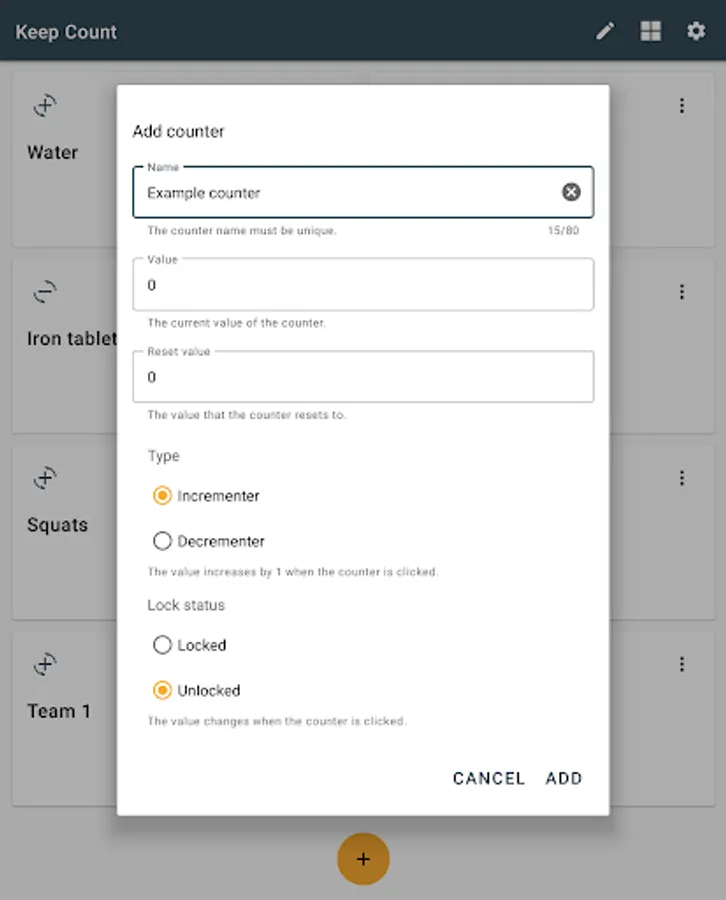Open the grid layout view icon

pos(650,31)
